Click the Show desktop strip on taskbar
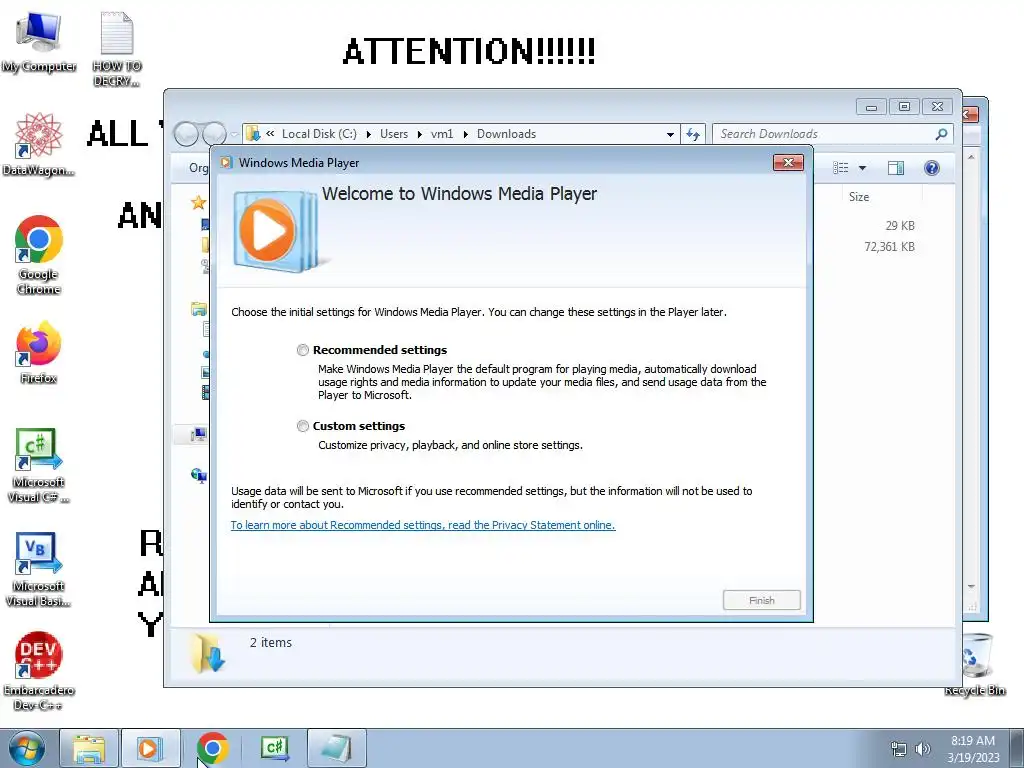This screenshot has width=1024, height=768. click(x=1017, y=748)
